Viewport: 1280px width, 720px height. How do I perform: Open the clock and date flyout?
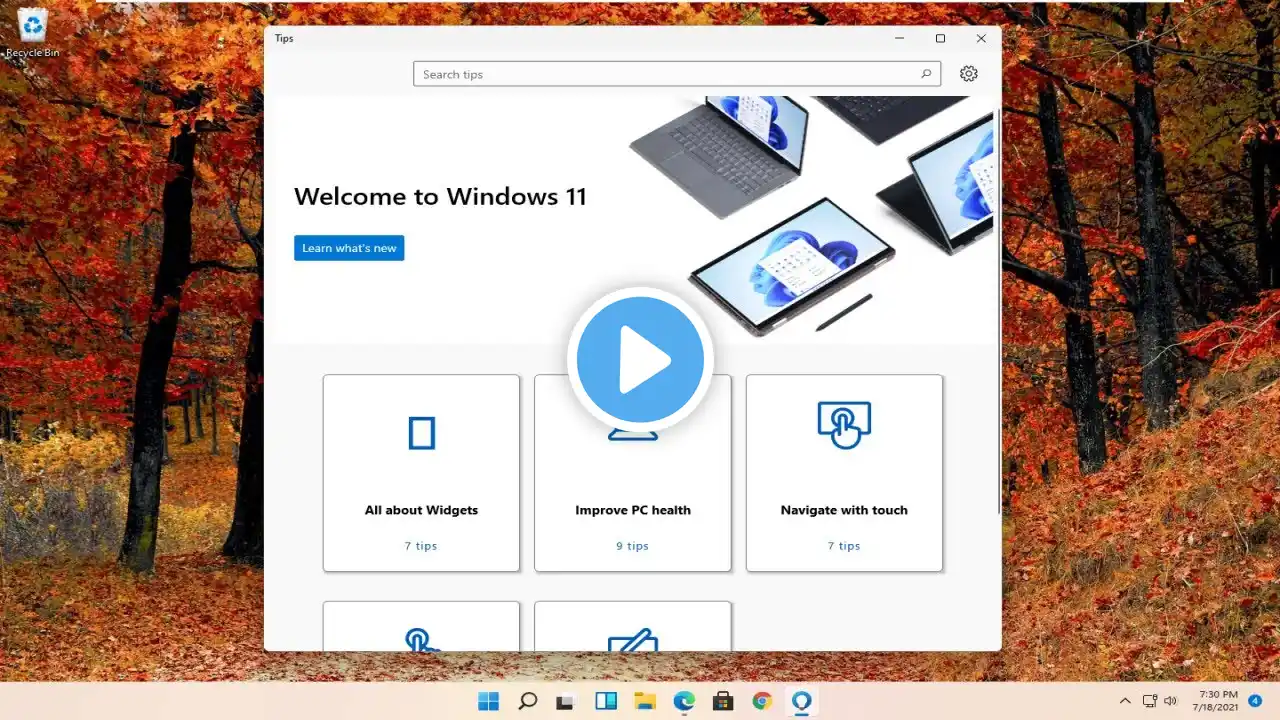coord(1215,701)
